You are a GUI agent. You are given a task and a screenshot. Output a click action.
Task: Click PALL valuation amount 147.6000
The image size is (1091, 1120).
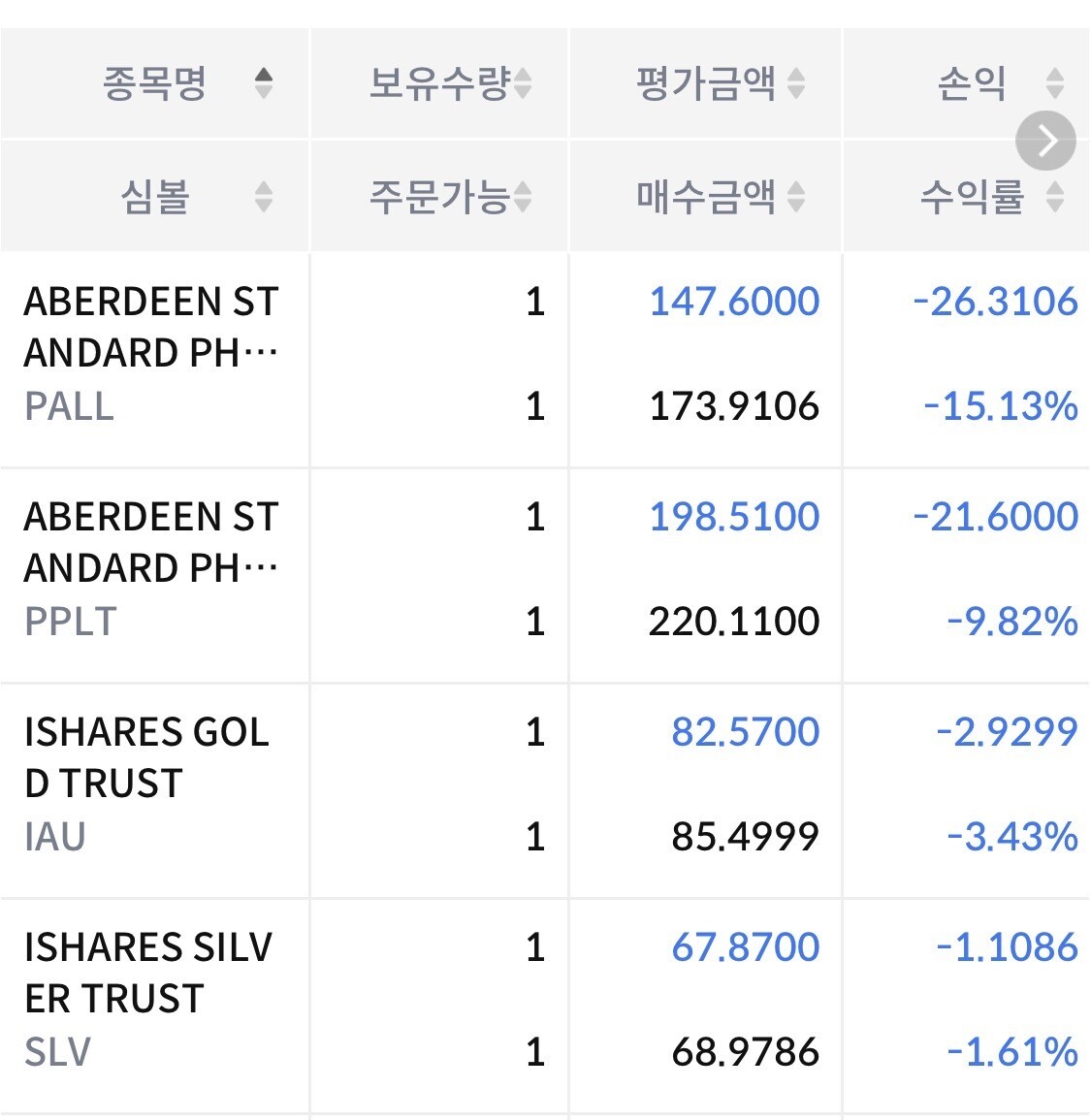(734, 301)
